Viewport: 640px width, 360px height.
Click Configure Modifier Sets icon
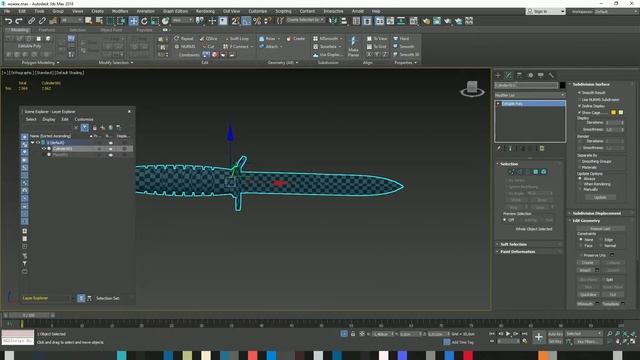point(542,149)
